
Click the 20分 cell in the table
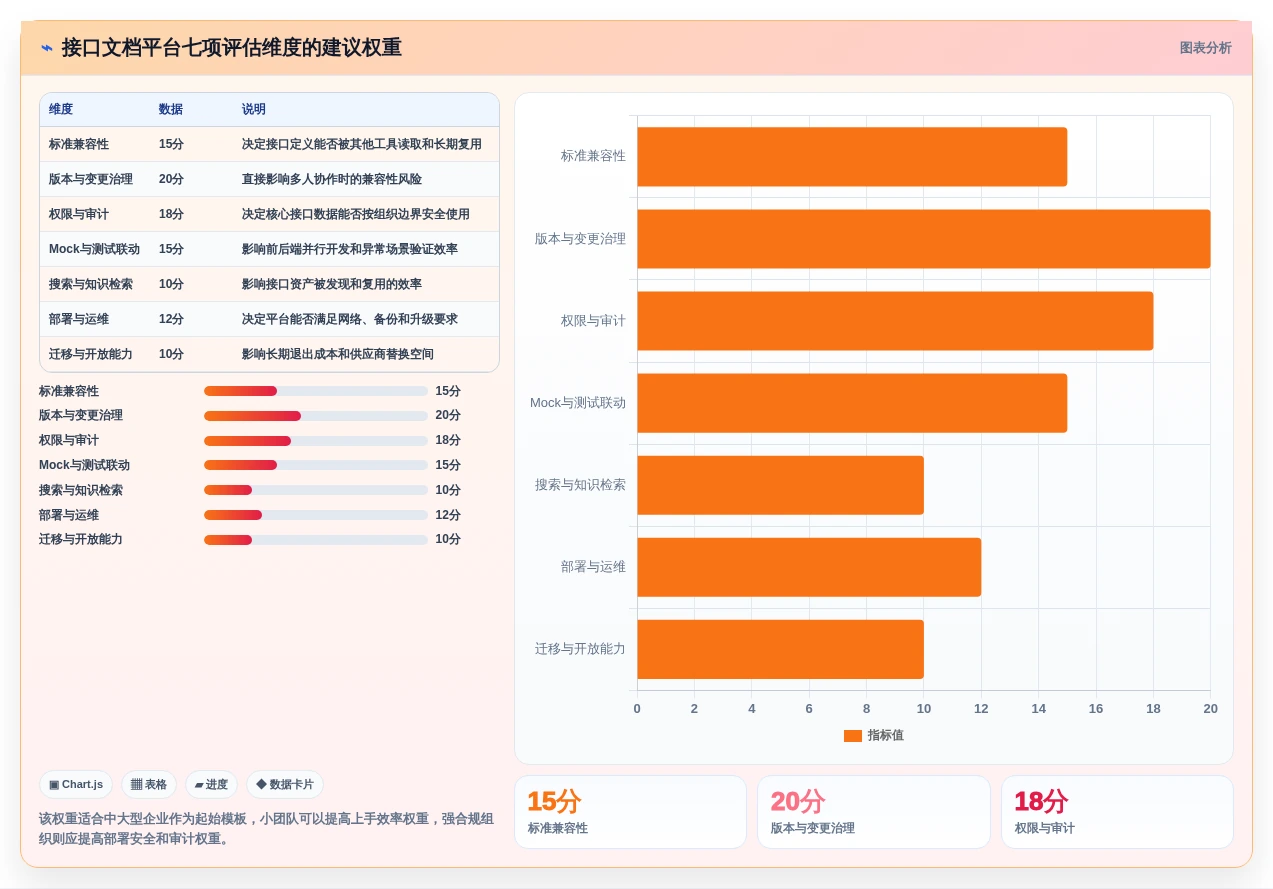point(171,179)
